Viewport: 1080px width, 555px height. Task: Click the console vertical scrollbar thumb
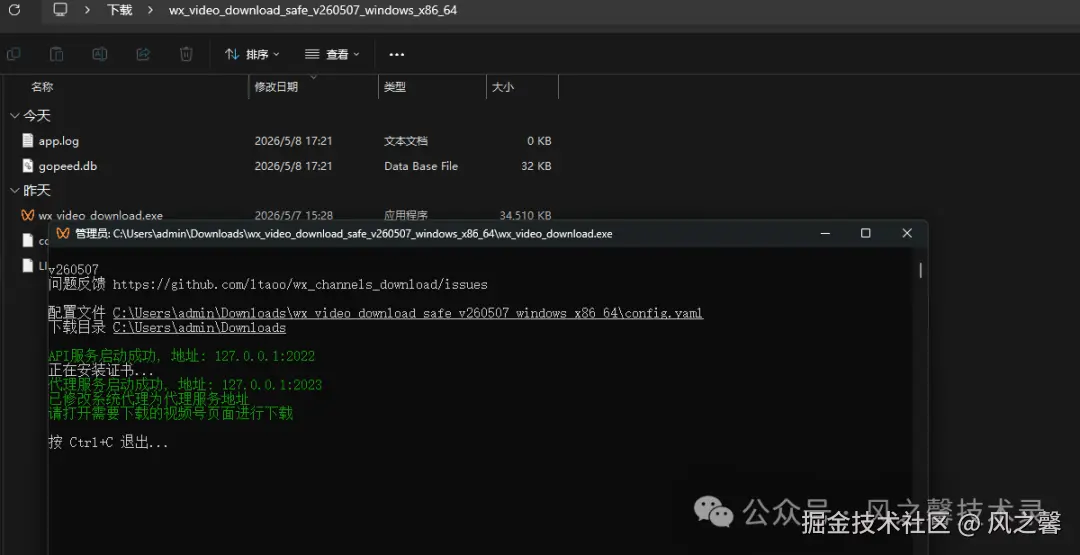coord(920,269)
